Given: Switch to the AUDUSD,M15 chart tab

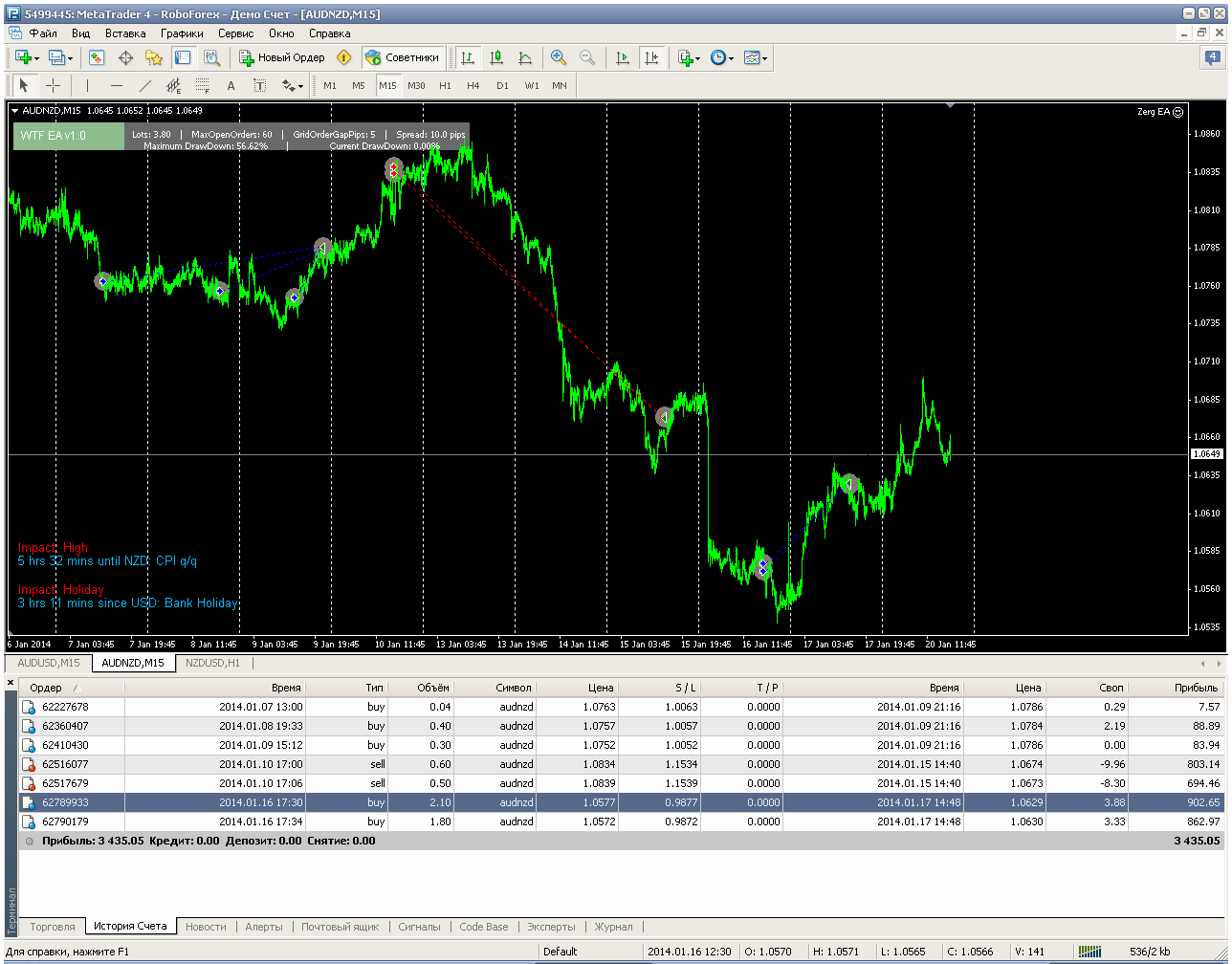Looking at the screenshot, I should pyautogui.click(x=49, y=663).
